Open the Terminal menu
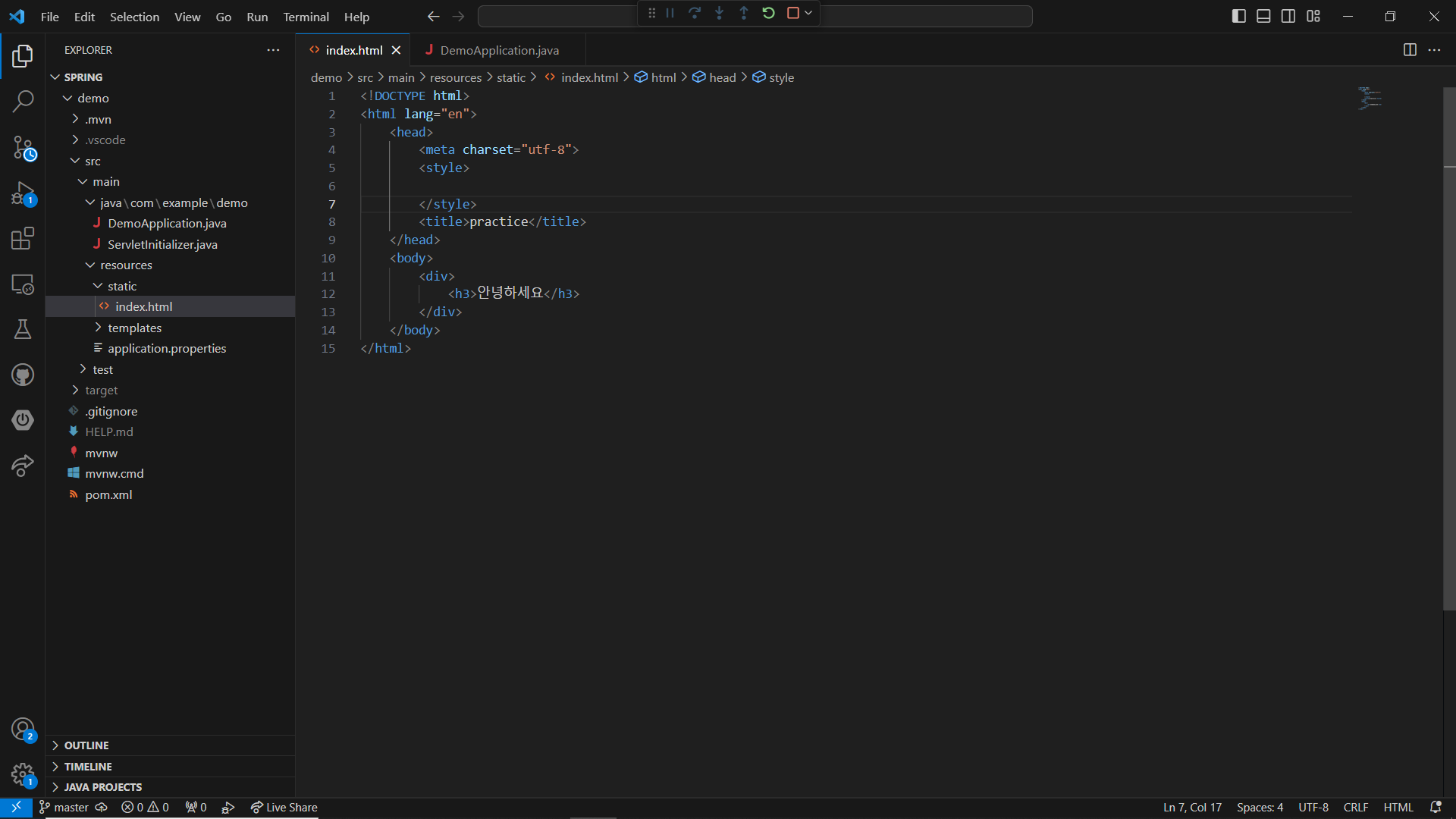Viewport: 1456px width, 819px height. (x=306, y=17)
